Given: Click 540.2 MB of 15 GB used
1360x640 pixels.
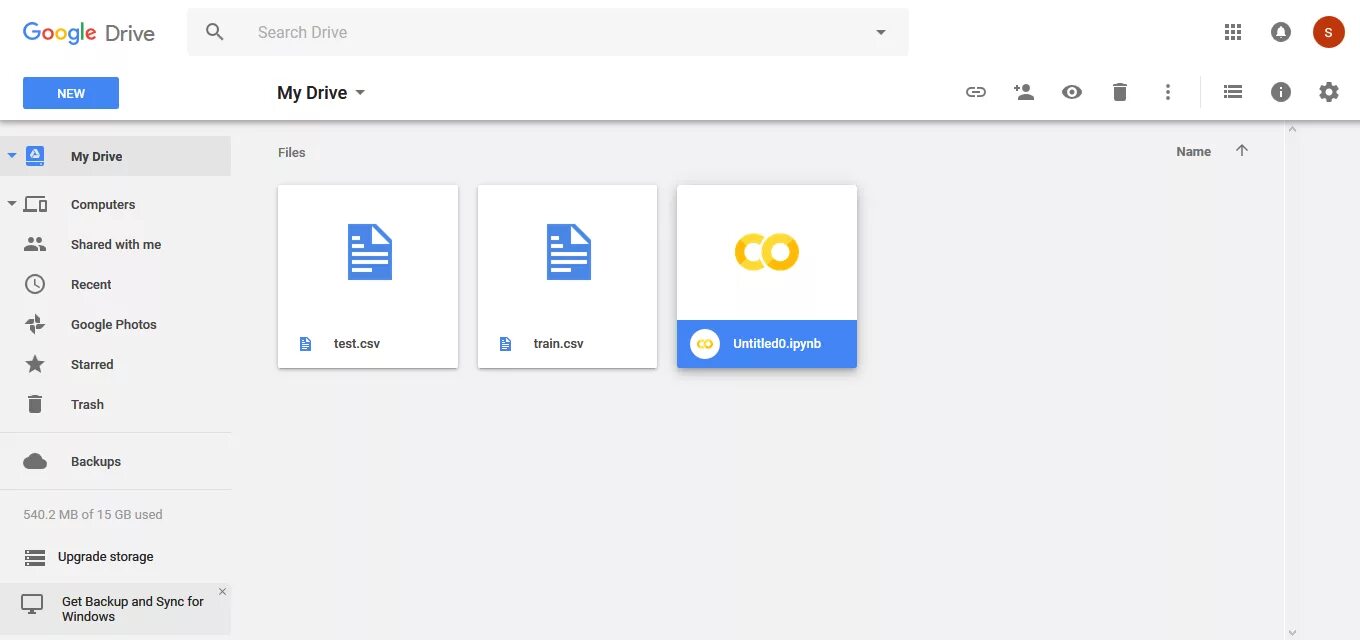Looking at the screenshot, I should (x=93, y=515).
